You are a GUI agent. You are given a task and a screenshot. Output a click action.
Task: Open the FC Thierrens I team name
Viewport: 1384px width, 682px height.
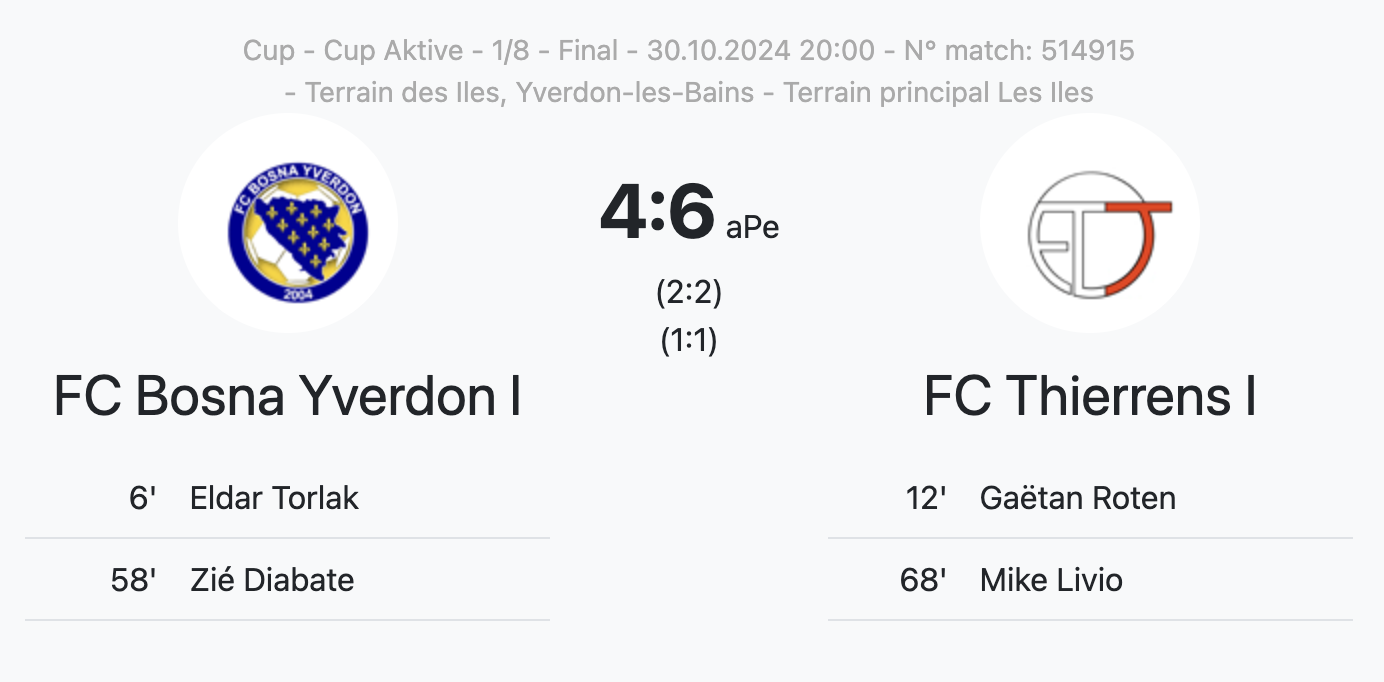[x=1090, y=396]
